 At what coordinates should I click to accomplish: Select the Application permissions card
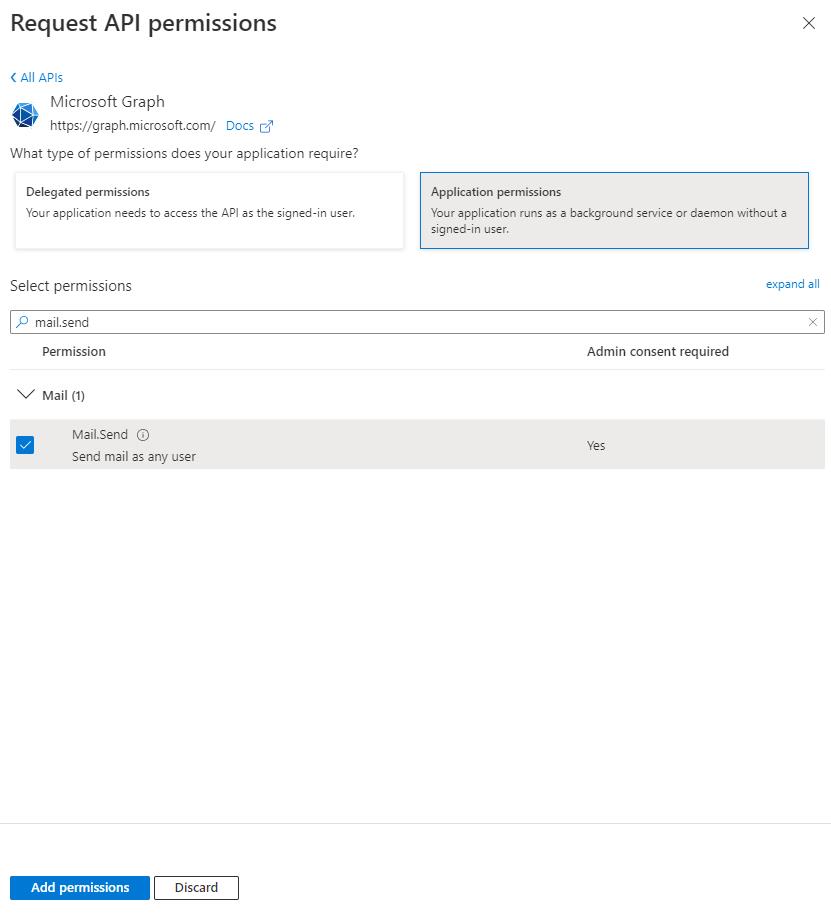[614, 211]
